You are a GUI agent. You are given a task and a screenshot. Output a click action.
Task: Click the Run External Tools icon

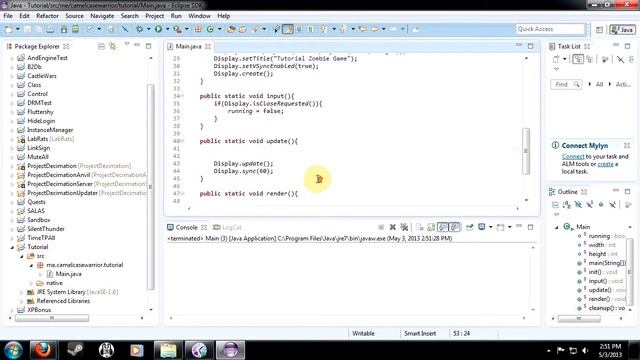177,29
